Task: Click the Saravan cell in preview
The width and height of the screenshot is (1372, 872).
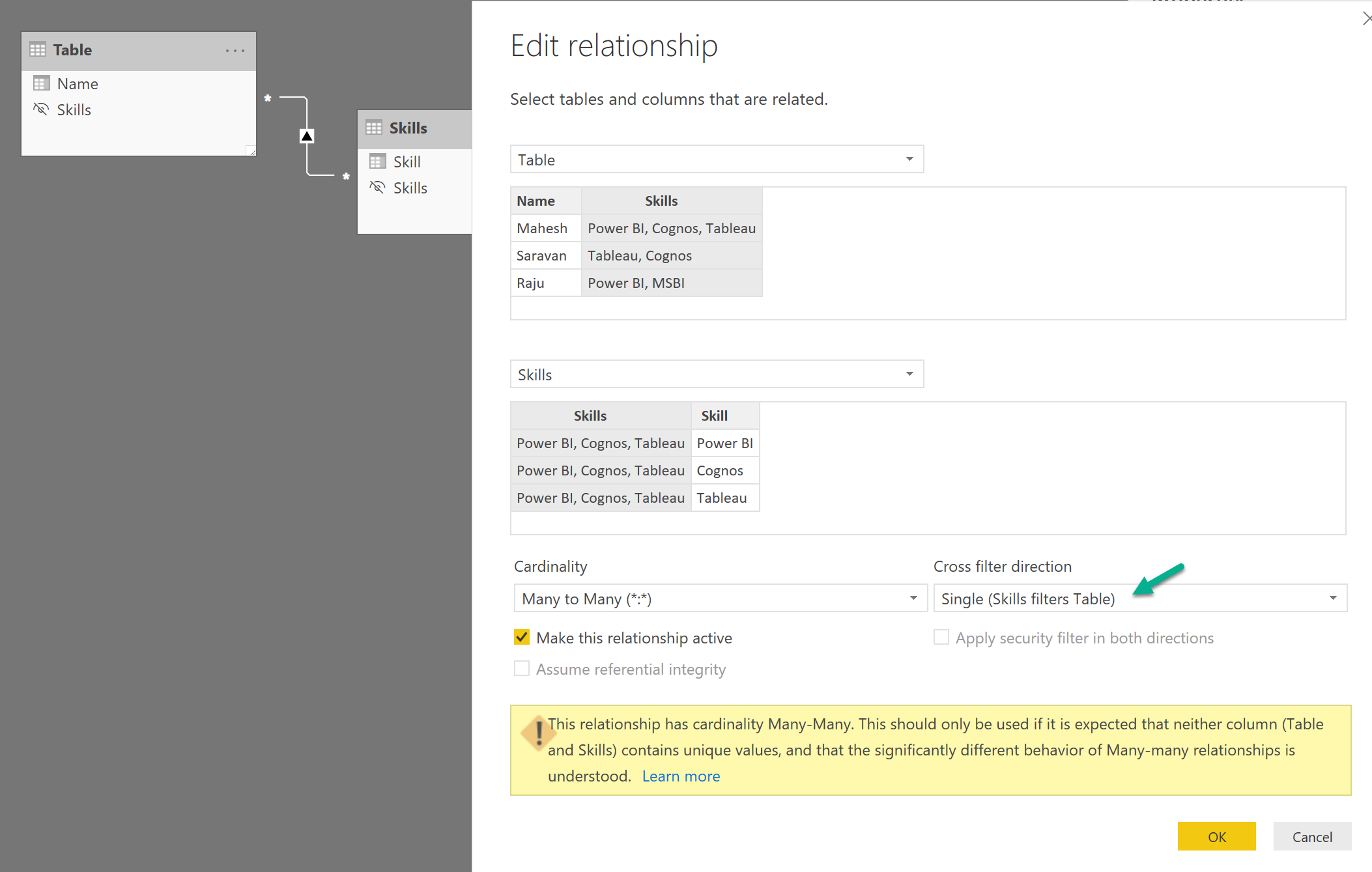Action: click(x=546, y=255)
